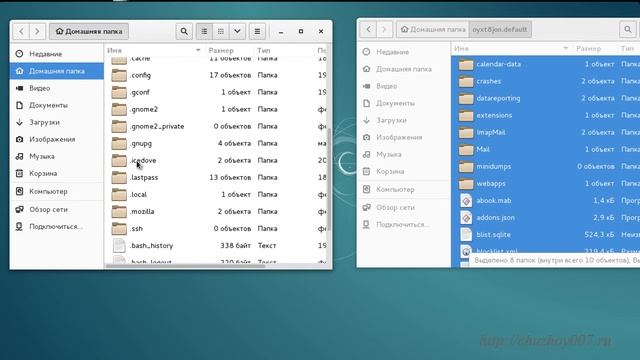Open Загрузки in right window sidebar
This screenshot has width=640, height=360.
(x=404, y=120)
